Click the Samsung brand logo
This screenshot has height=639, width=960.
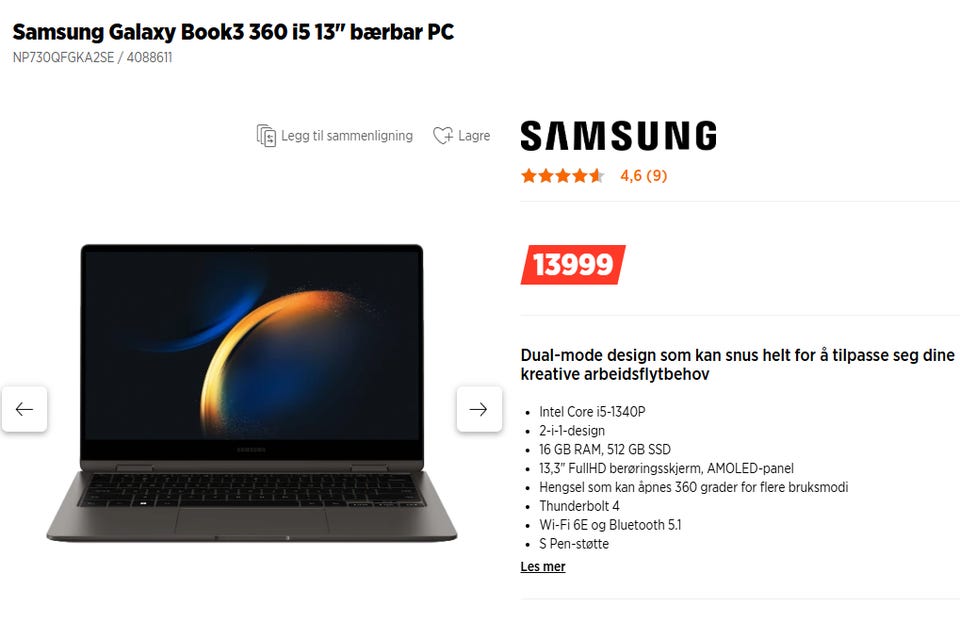coord(618,136)
